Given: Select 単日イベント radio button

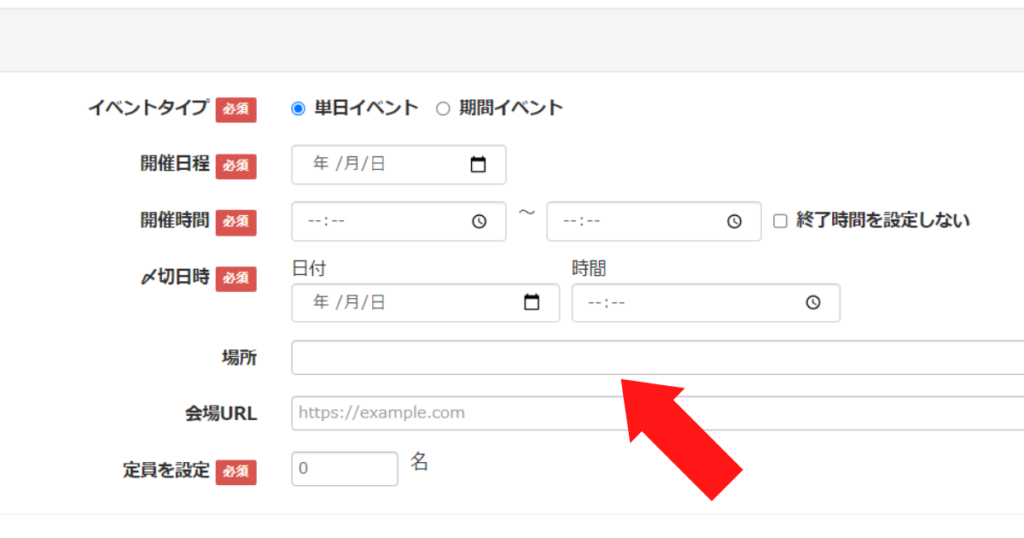Looking at the screenshot, I should [x=298, y=108].
